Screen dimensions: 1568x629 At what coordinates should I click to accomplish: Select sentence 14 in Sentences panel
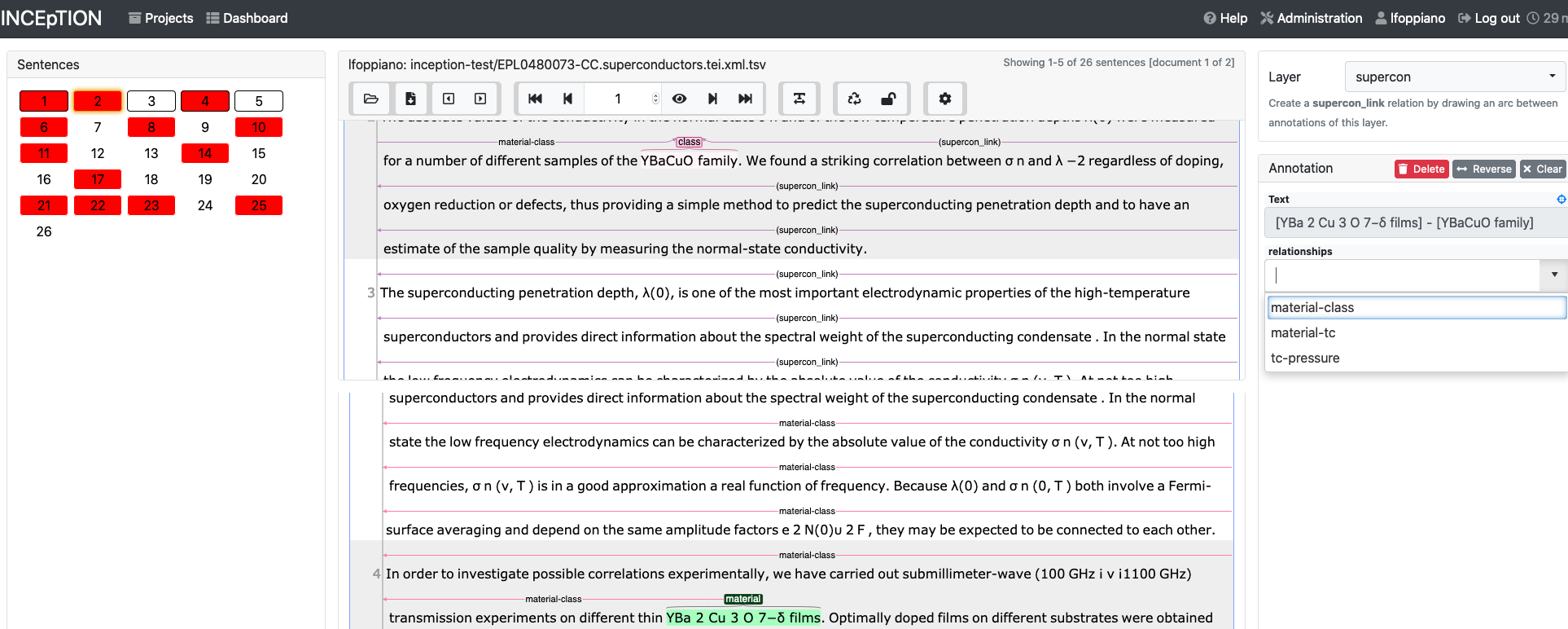click(x=205, y=153)
